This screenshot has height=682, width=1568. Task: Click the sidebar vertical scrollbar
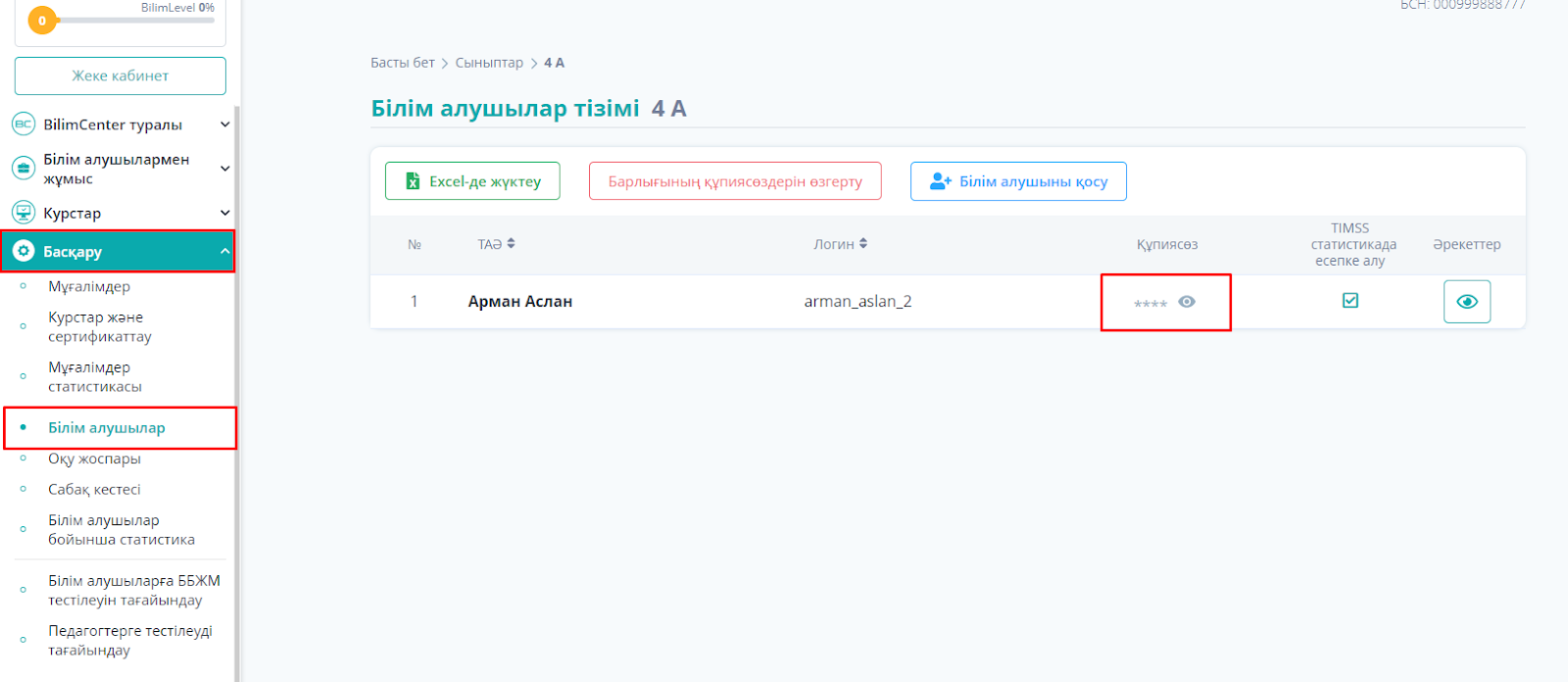tap(237, 392)
